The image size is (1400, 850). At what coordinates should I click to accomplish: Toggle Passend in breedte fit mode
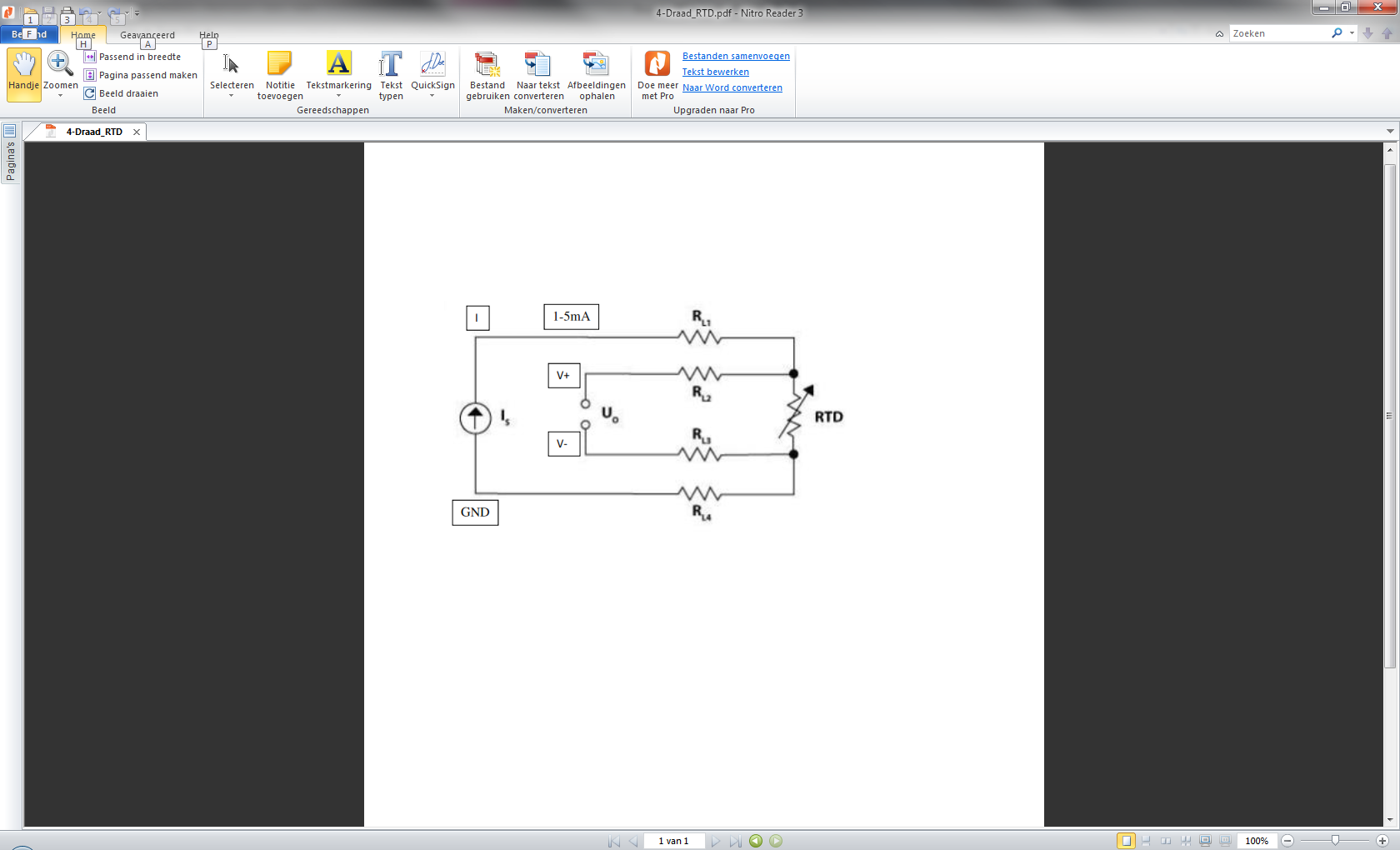tap(139, 57)
